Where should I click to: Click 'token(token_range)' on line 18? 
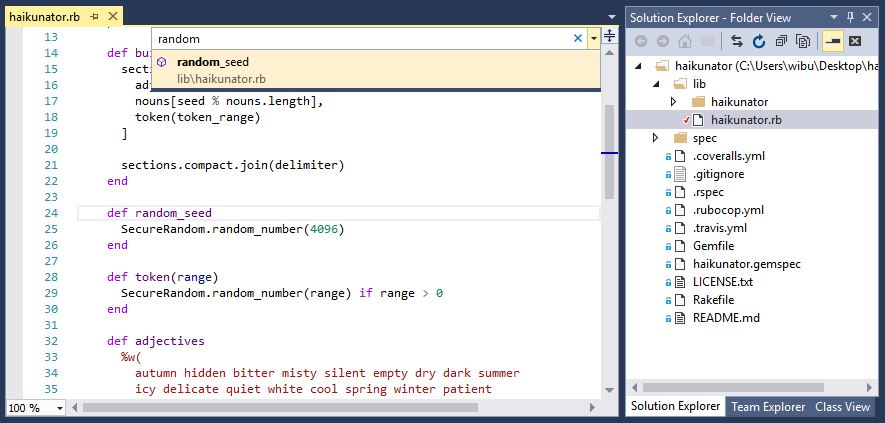pyautogui.click(x=198, y=117)
